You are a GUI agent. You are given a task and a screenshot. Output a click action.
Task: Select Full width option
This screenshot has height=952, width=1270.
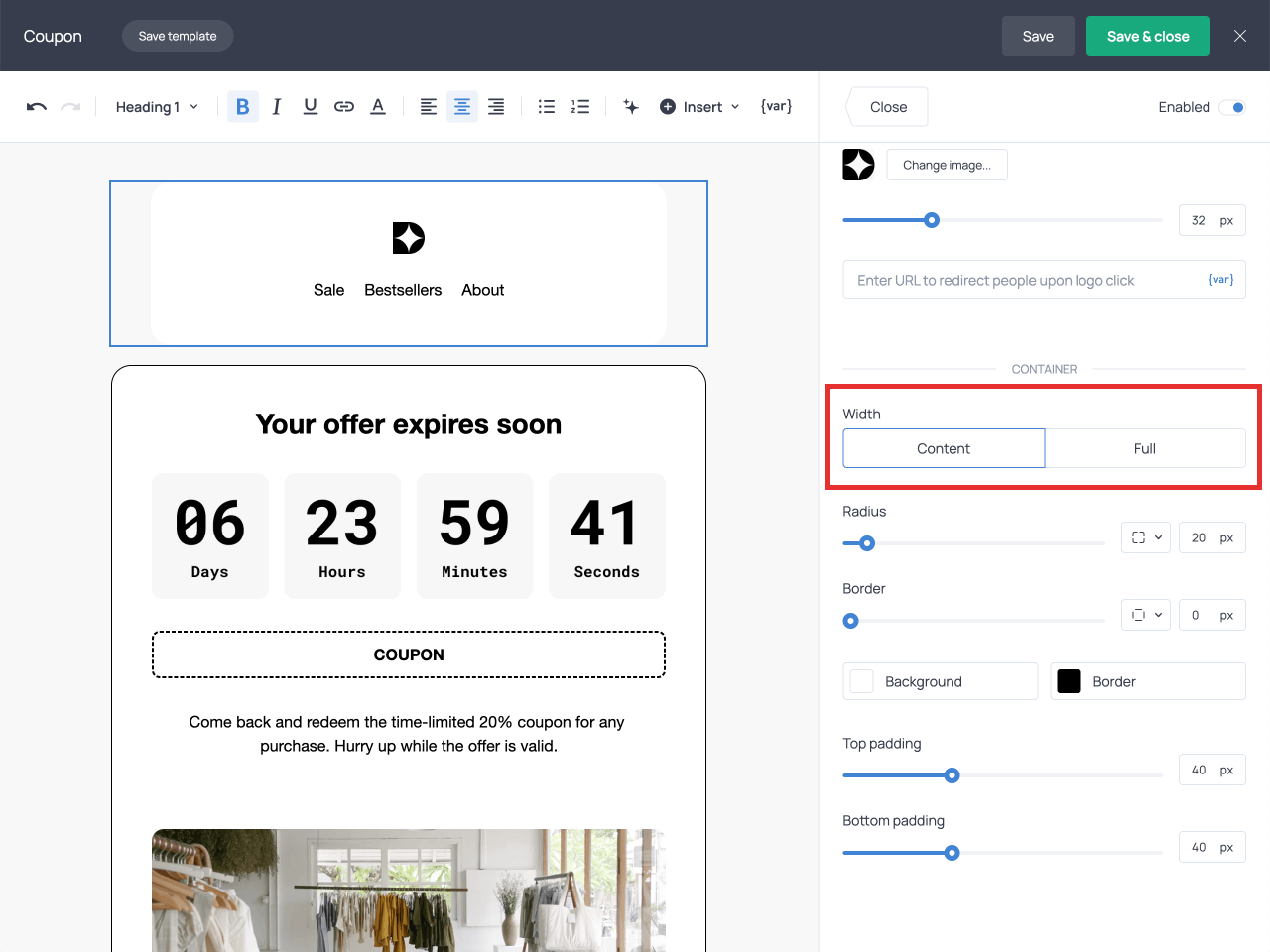pyautogui.click(x=1145, y=448)
